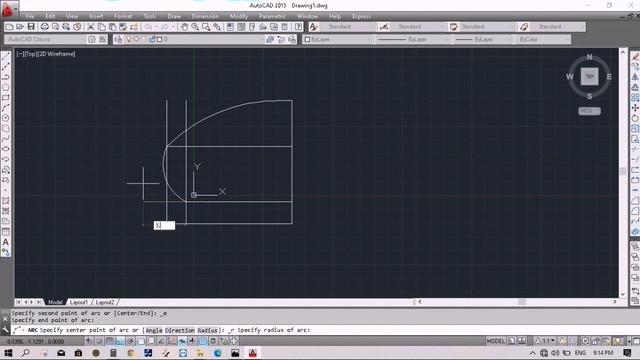
Task: Click the vertical scrollbar thumb
Action: click(623, 171)
